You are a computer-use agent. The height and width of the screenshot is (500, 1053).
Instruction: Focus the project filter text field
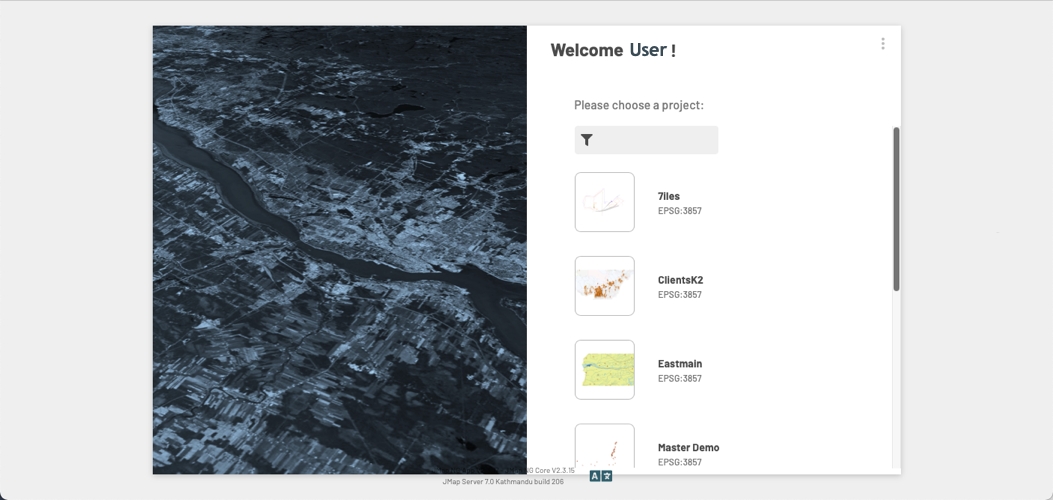656,140
